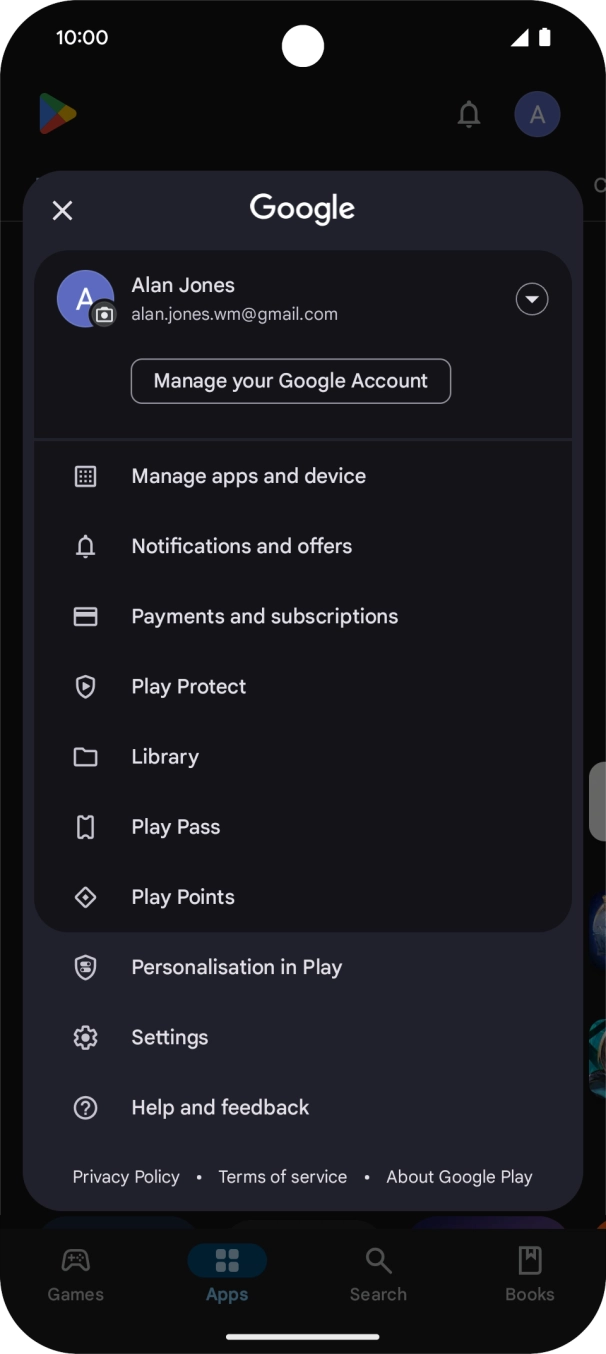Switch to the Games tab
This screenshot has width=606, height=1354.
click(x=75, y=1271)
